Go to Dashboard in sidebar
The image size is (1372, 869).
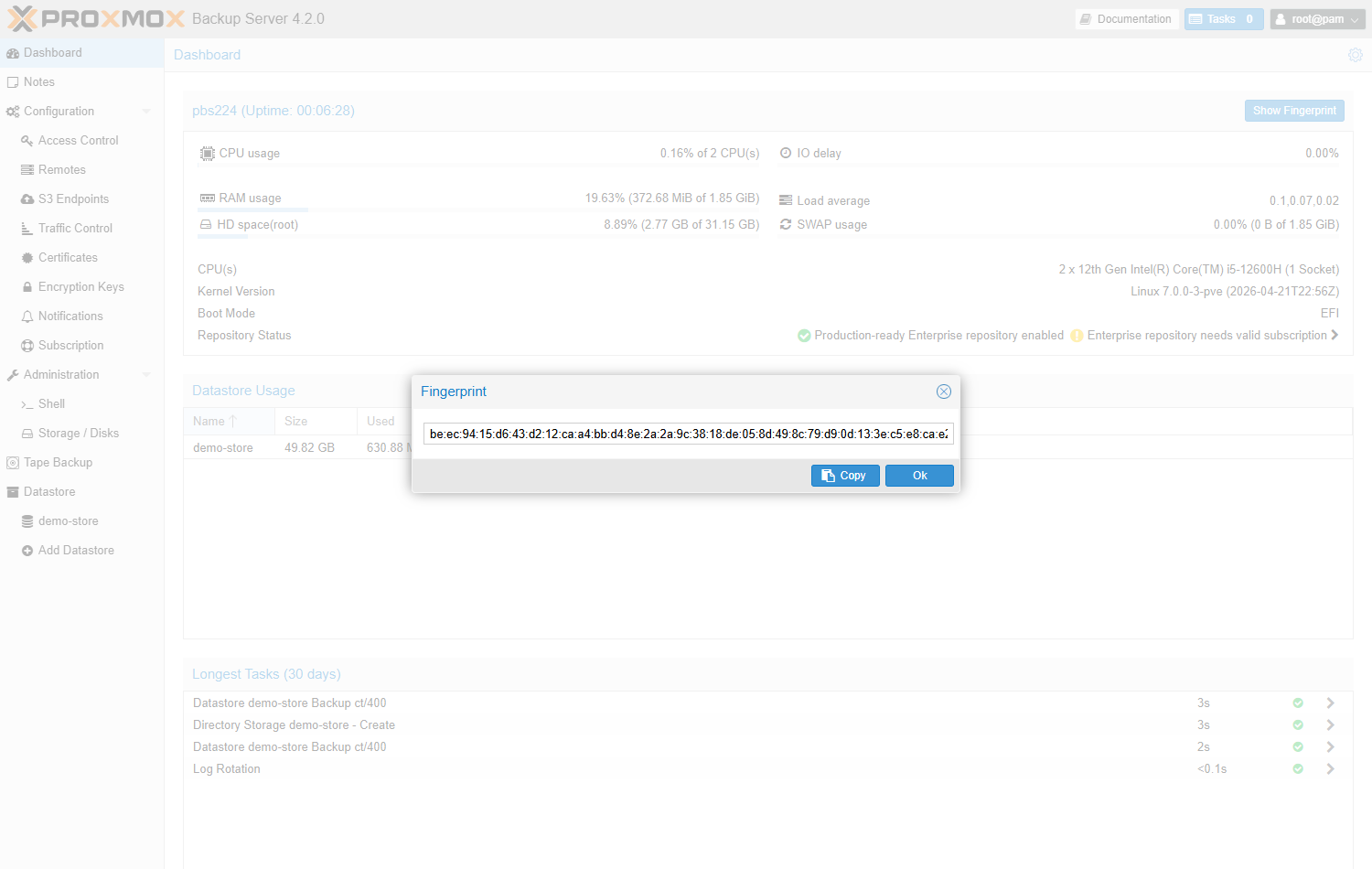coord(82,53)
